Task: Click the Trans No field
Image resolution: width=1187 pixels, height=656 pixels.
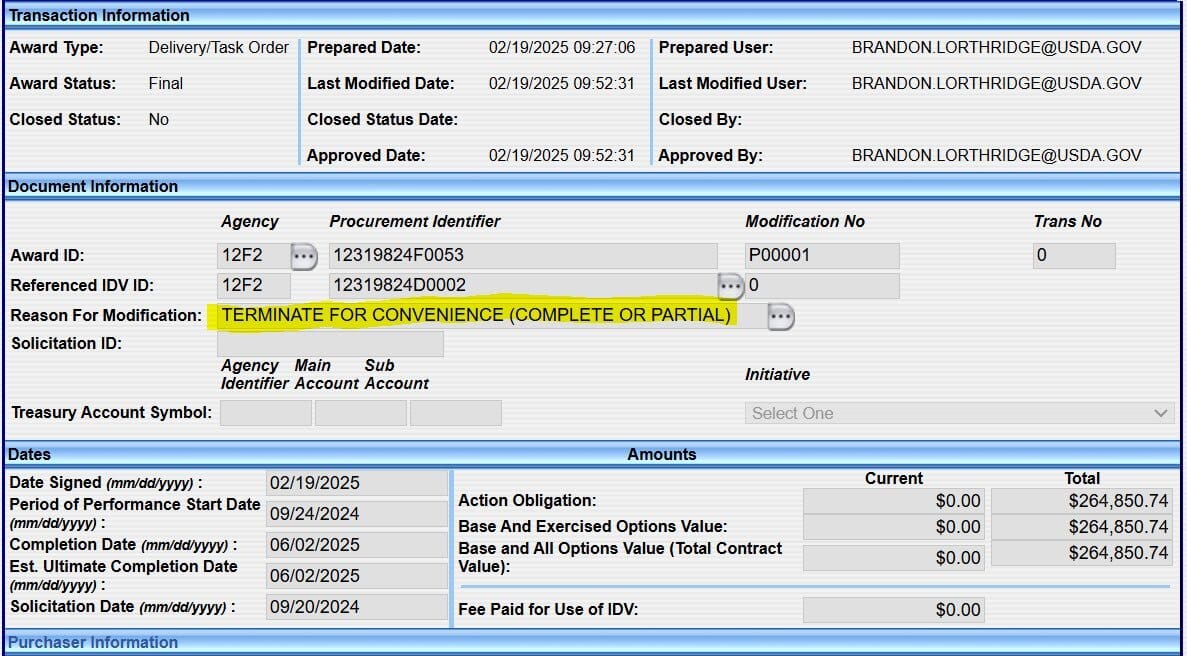Action: coord(1074,256)
